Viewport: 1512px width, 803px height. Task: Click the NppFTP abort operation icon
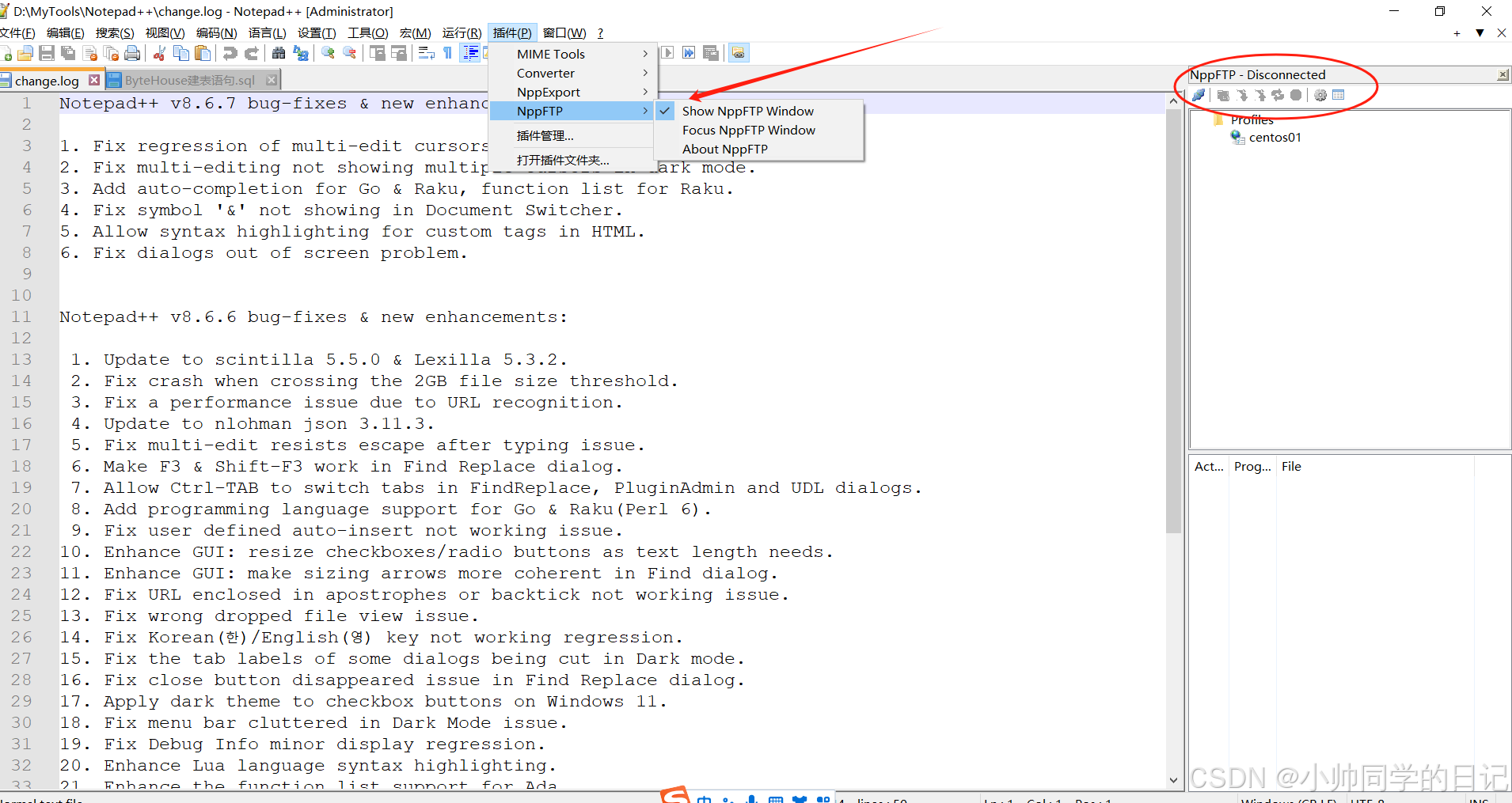(1296, 95)
